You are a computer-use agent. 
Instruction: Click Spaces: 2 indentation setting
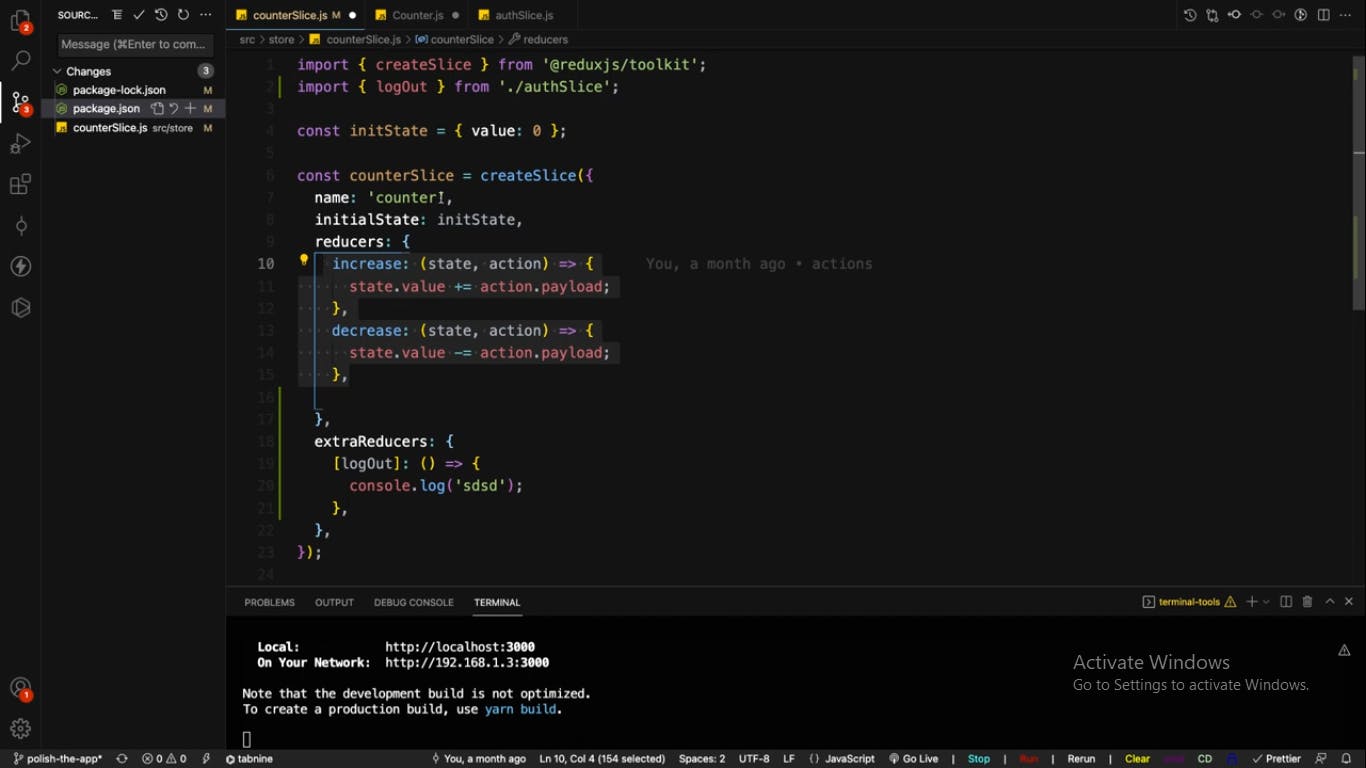(x=702, y=759)
